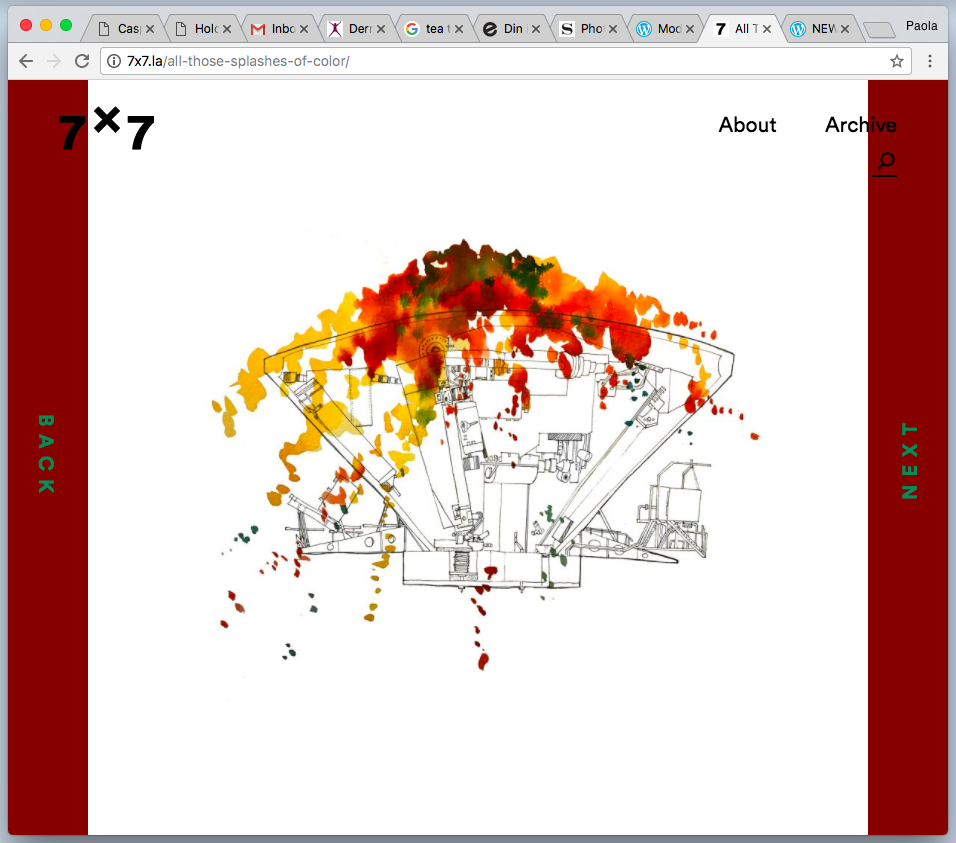956x843 pixels.
Task: Close the active All Those tab
Action: (767, 29)
